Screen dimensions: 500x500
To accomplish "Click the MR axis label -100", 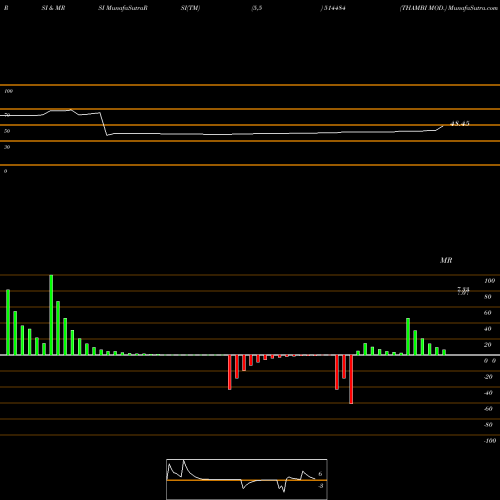I will pyautogui.click(x=490, y=441).
